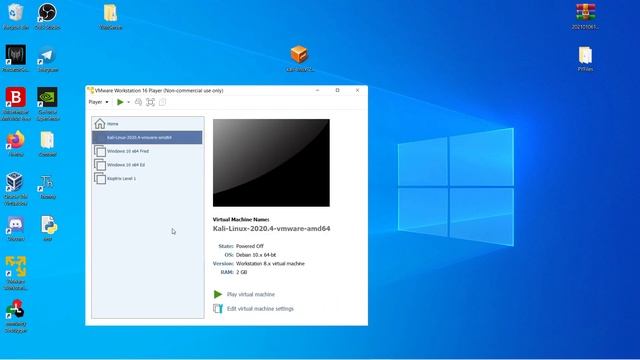The image size is (640, 360).
Task: Select the Typora desktop icon
Action: [x=47, y=187]
